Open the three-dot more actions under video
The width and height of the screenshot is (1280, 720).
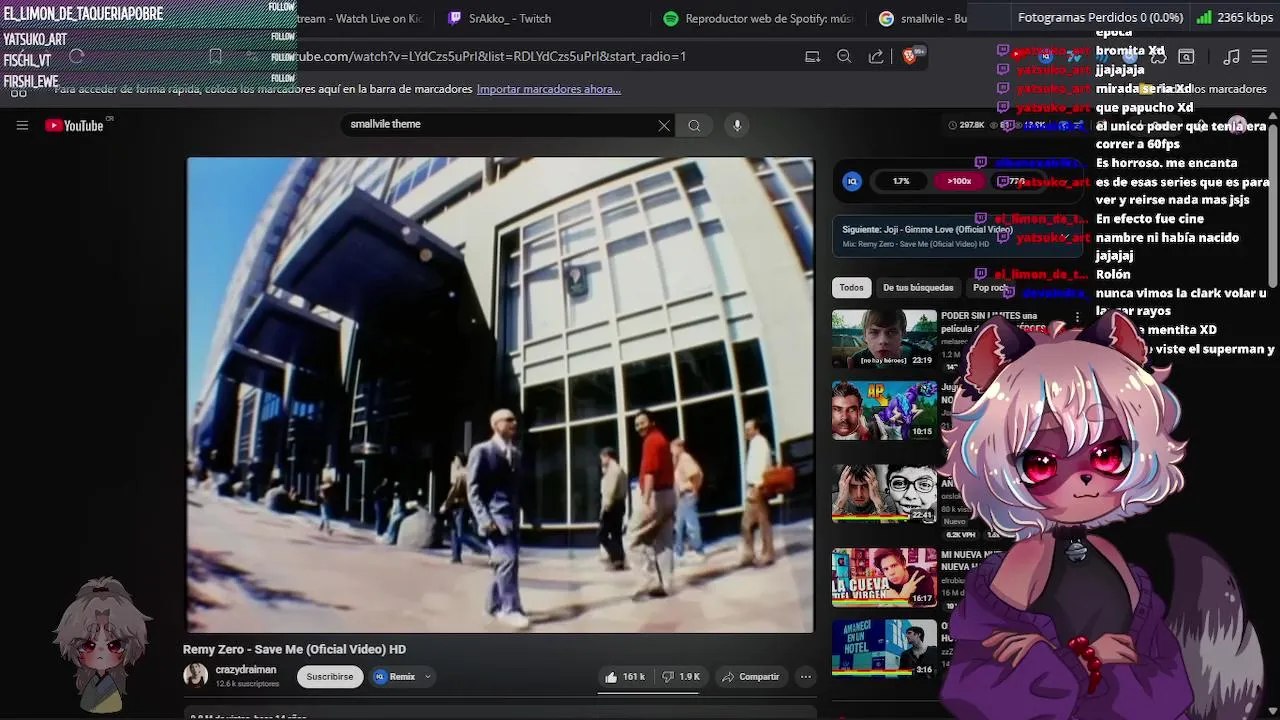(805, 677)
